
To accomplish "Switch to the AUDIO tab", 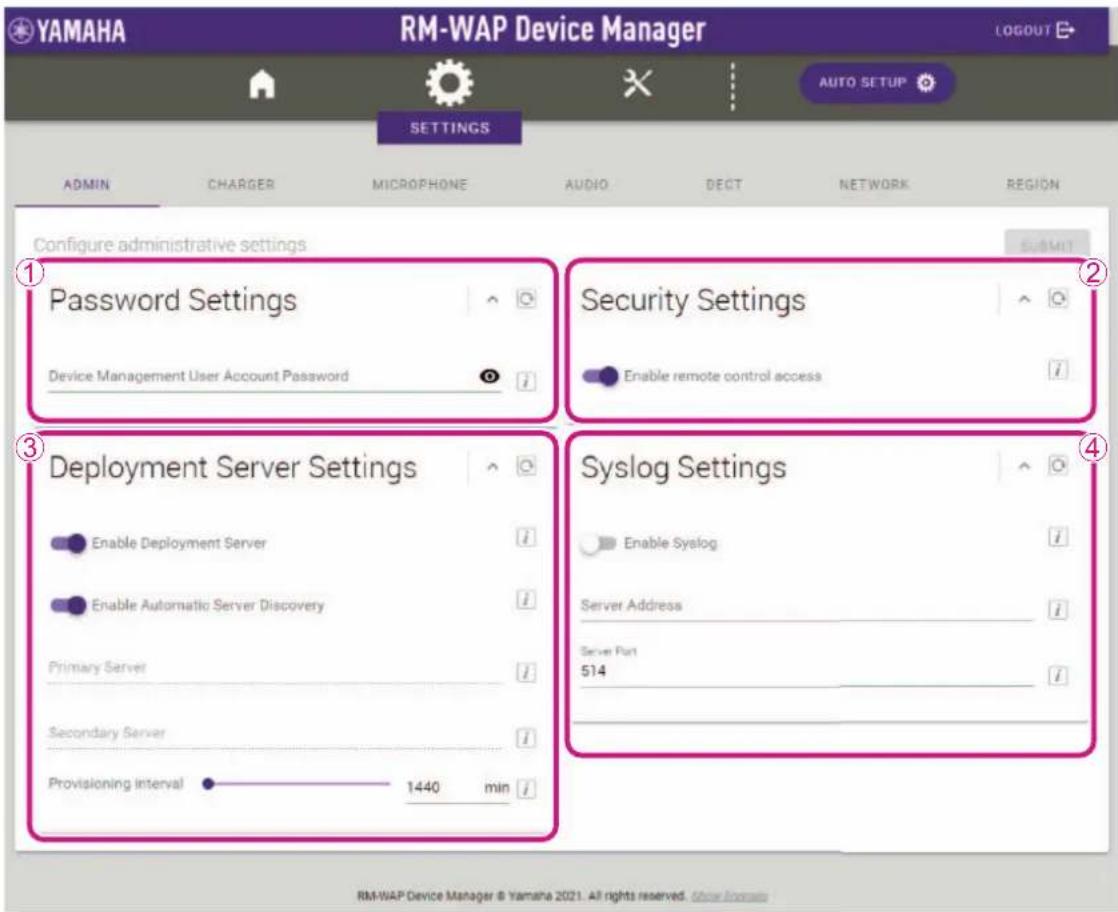I will click(586, 185).
